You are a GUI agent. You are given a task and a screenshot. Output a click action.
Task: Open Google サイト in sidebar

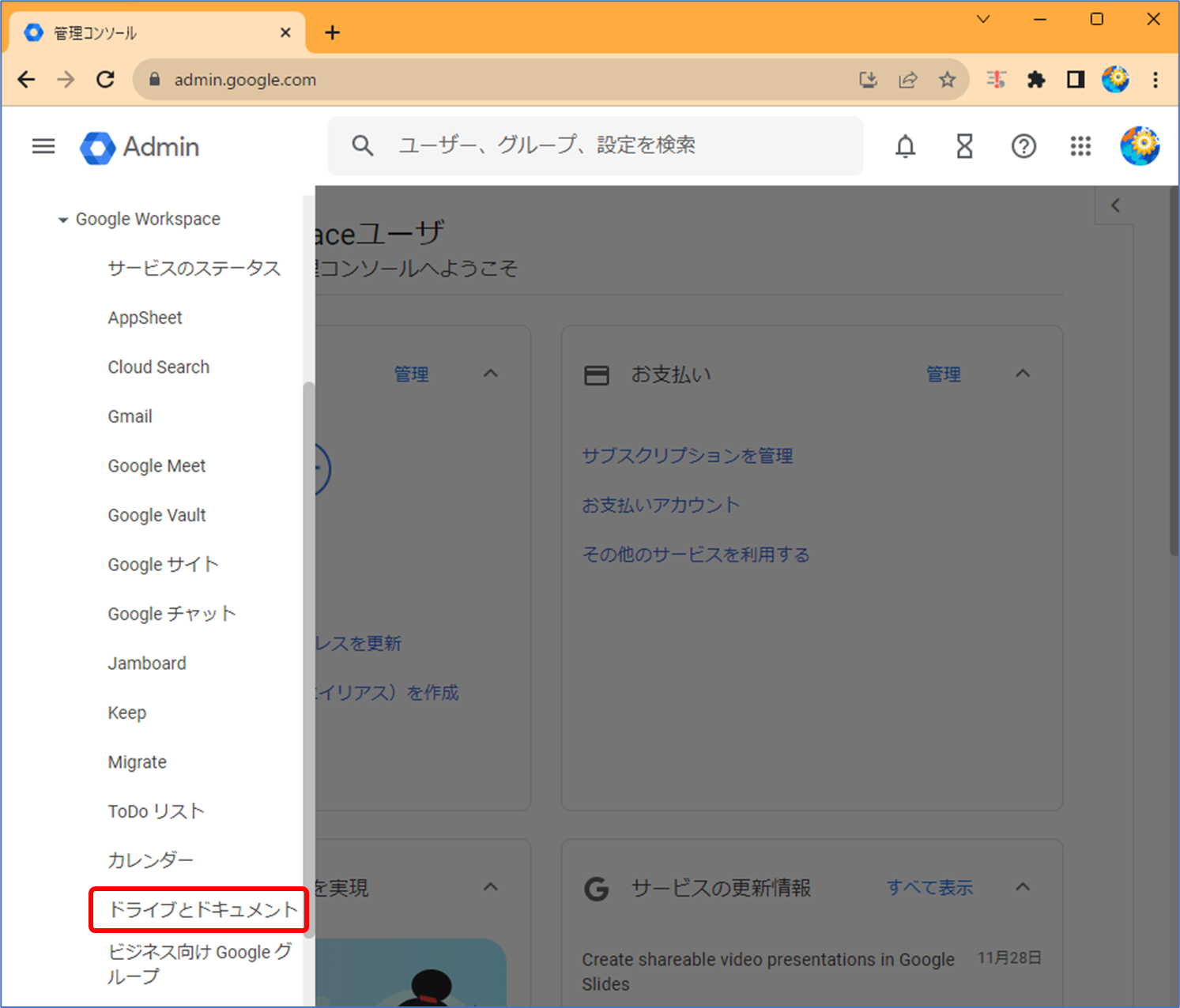(x=164, y=565)
